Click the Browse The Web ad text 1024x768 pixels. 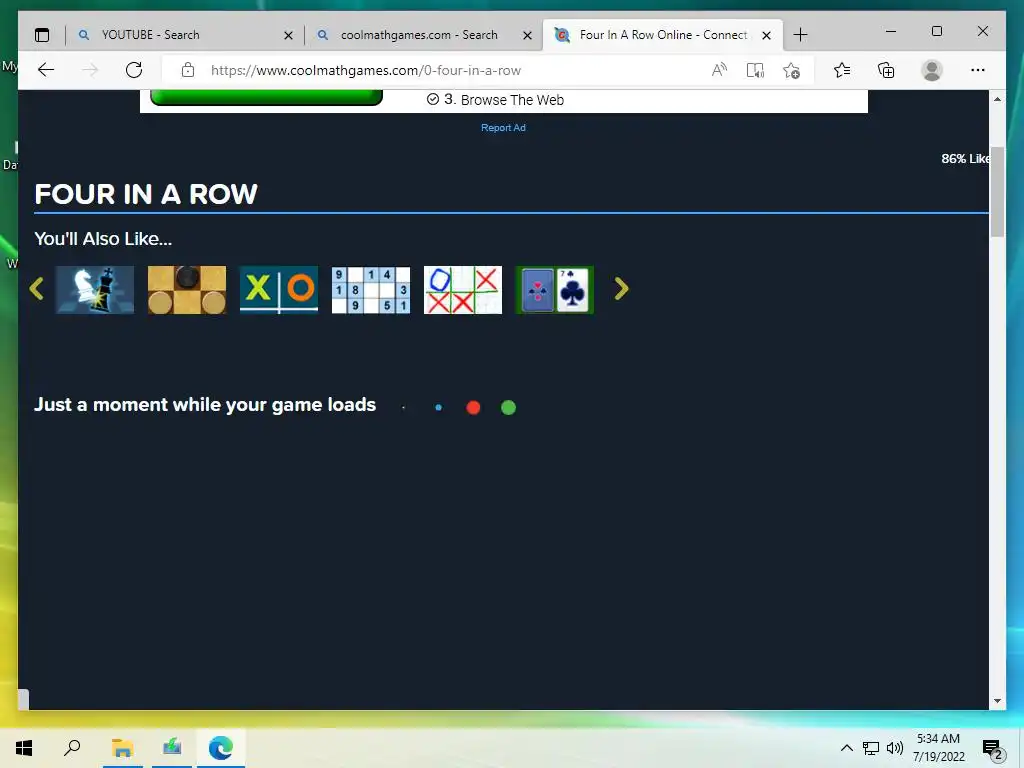click(513, 100)
